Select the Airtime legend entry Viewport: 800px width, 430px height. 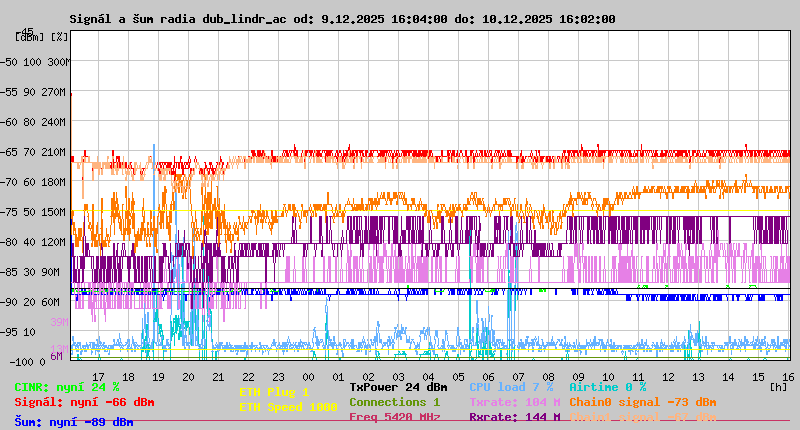(607, 386)
